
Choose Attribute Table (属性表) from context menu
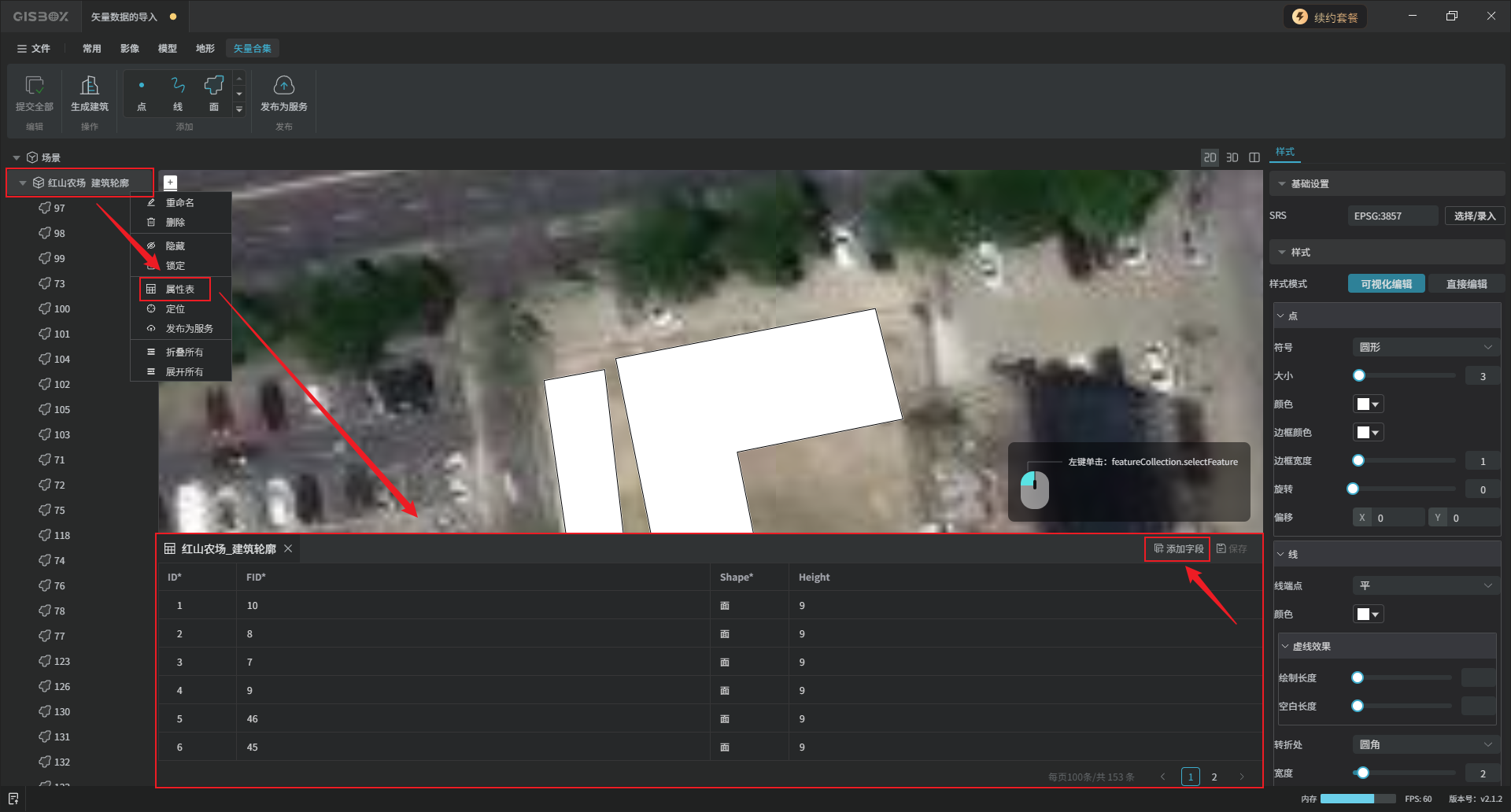click(x=179, y=290)
